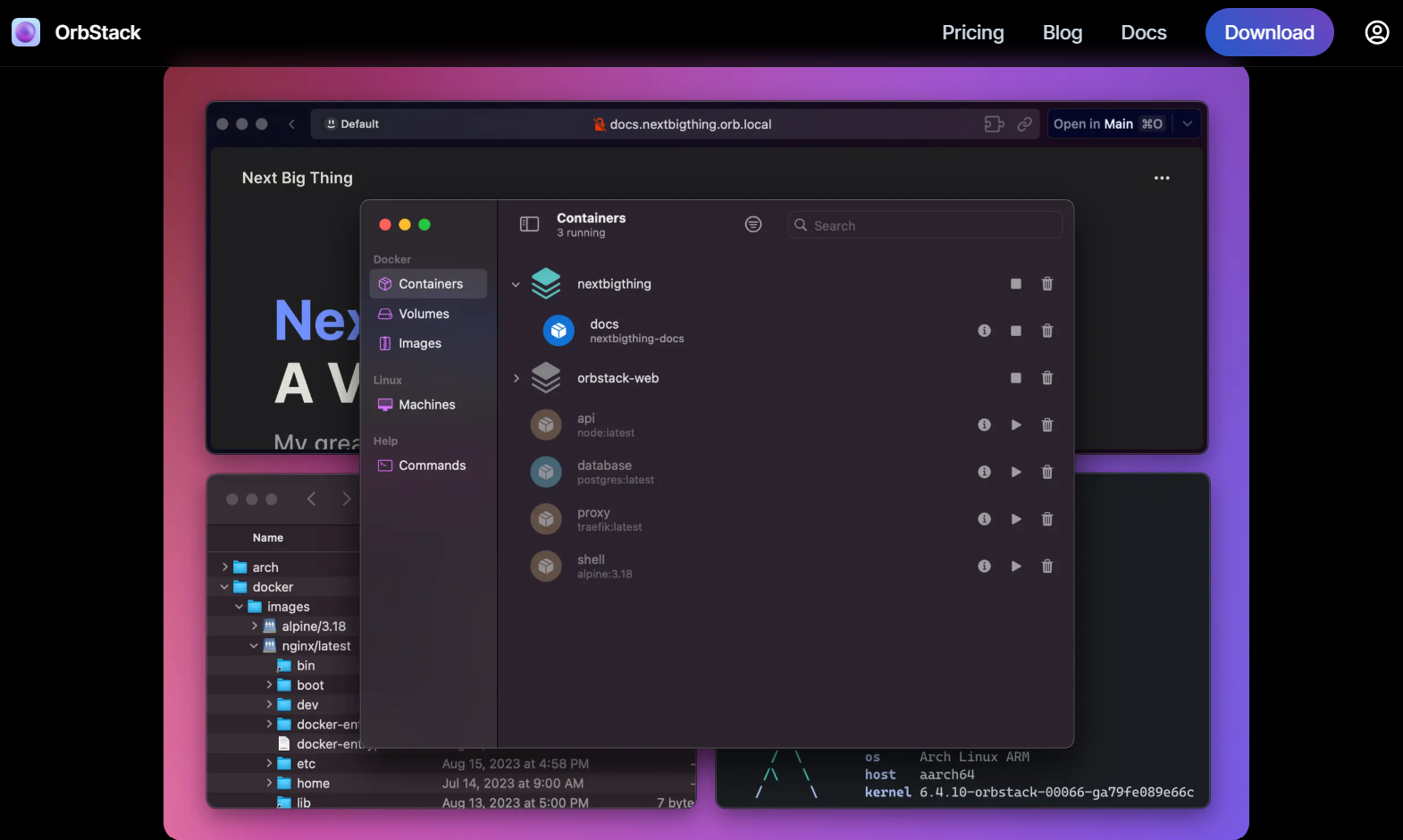Delete the orbstack-web project
The image size is (1403, 840).
coord(1047,378)
